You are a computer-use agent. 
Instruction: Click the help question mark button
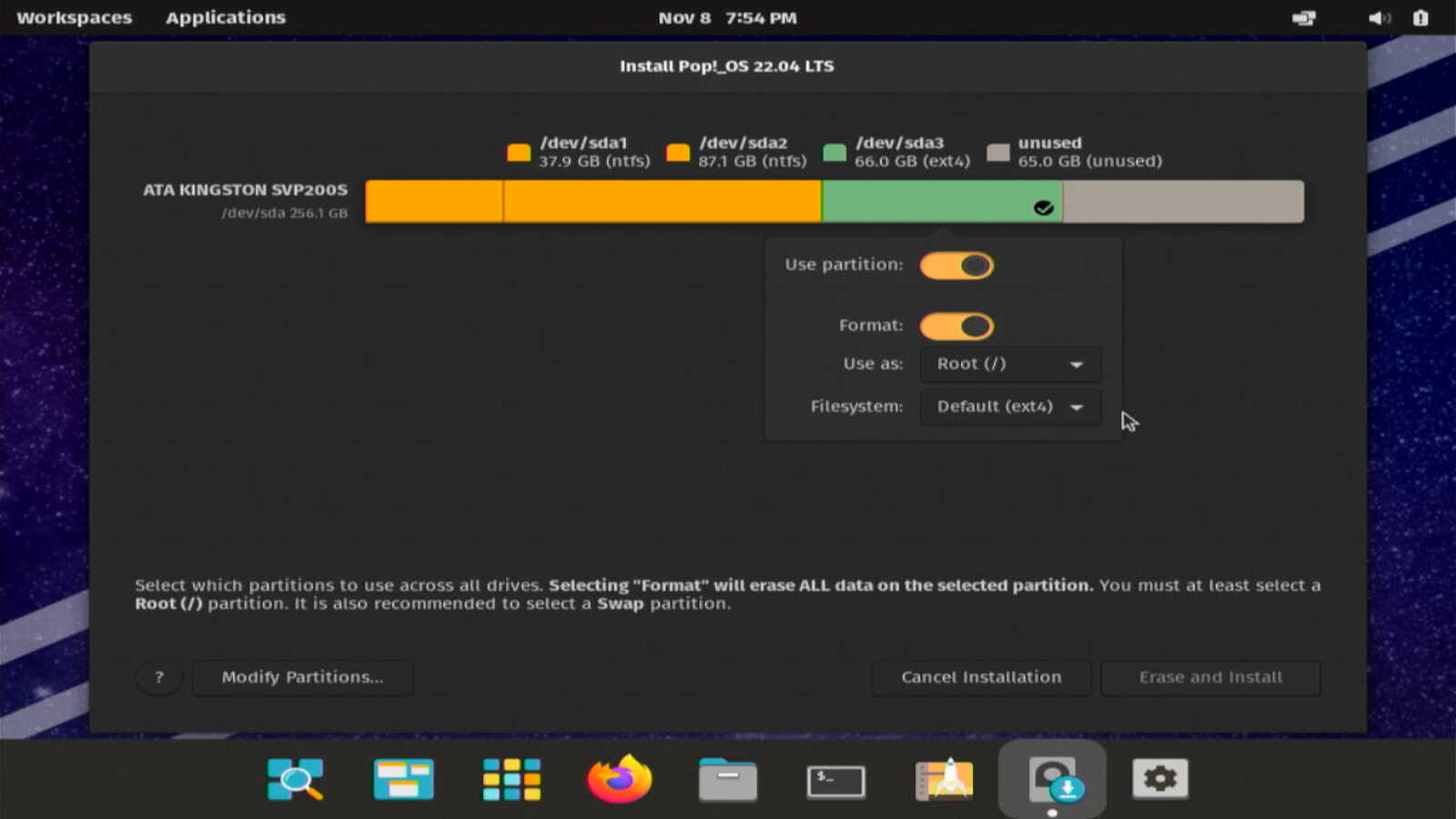[159, 677]
